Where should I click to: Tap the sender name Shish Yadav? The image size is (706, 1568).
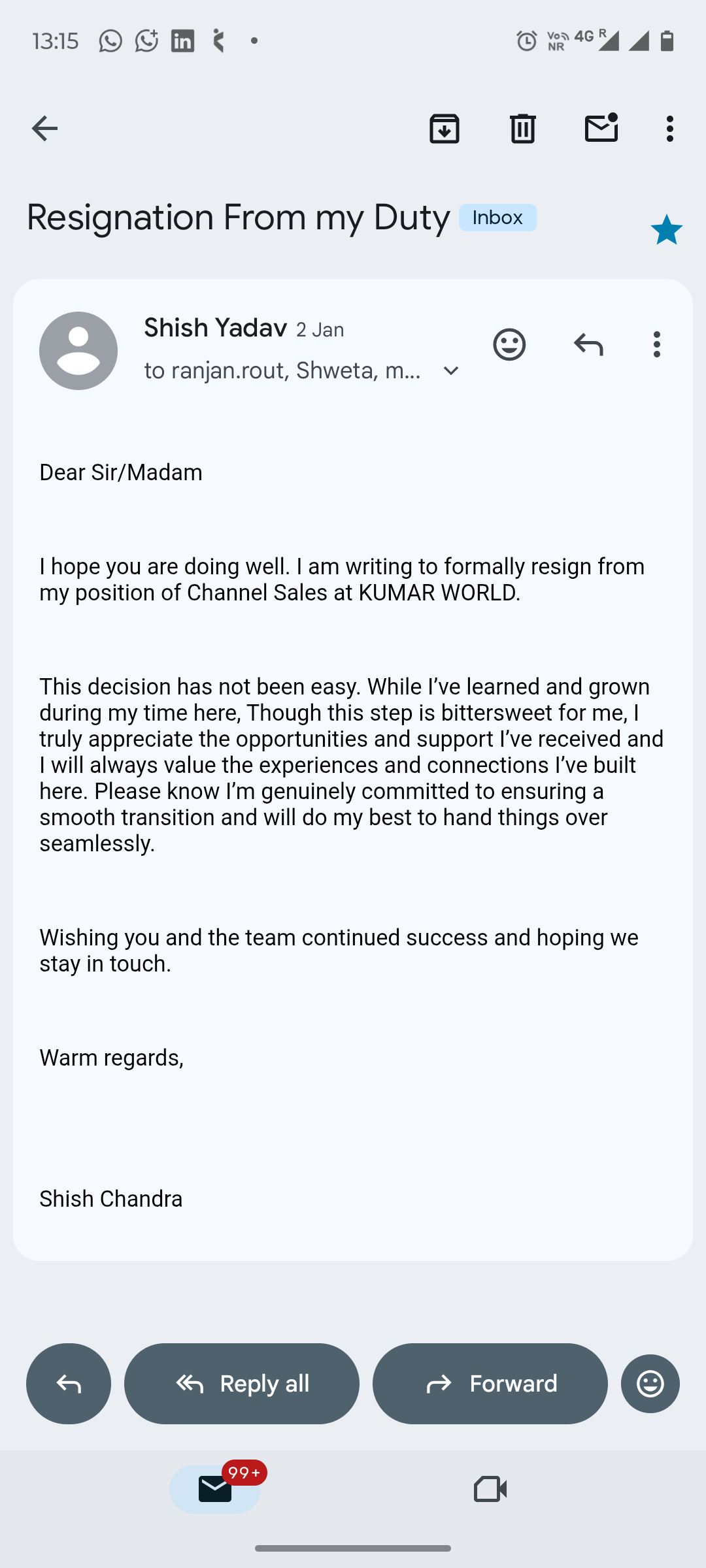[215, 328]
